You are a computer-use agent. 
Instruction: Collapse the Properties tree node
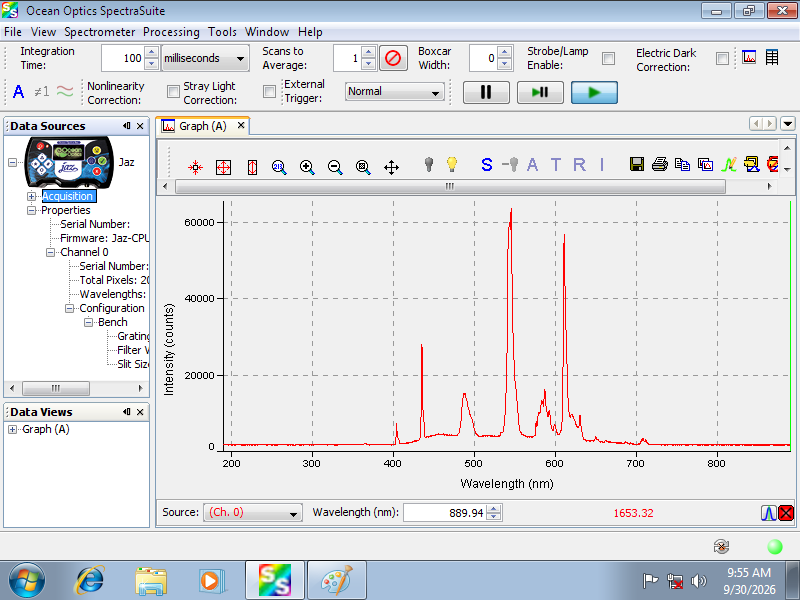coord(32,210)
